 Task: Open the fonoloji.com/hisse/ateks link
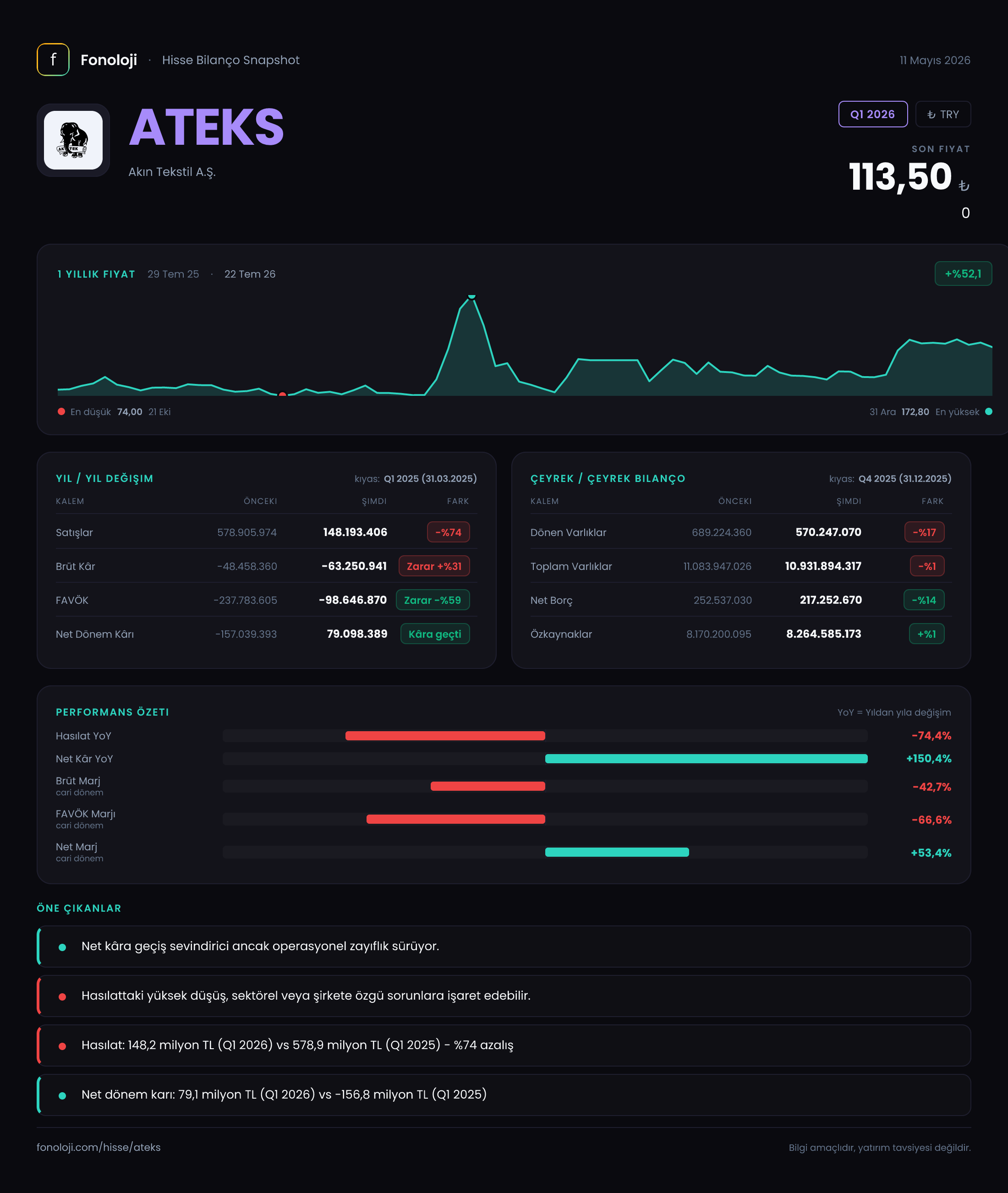point(99,1147)
